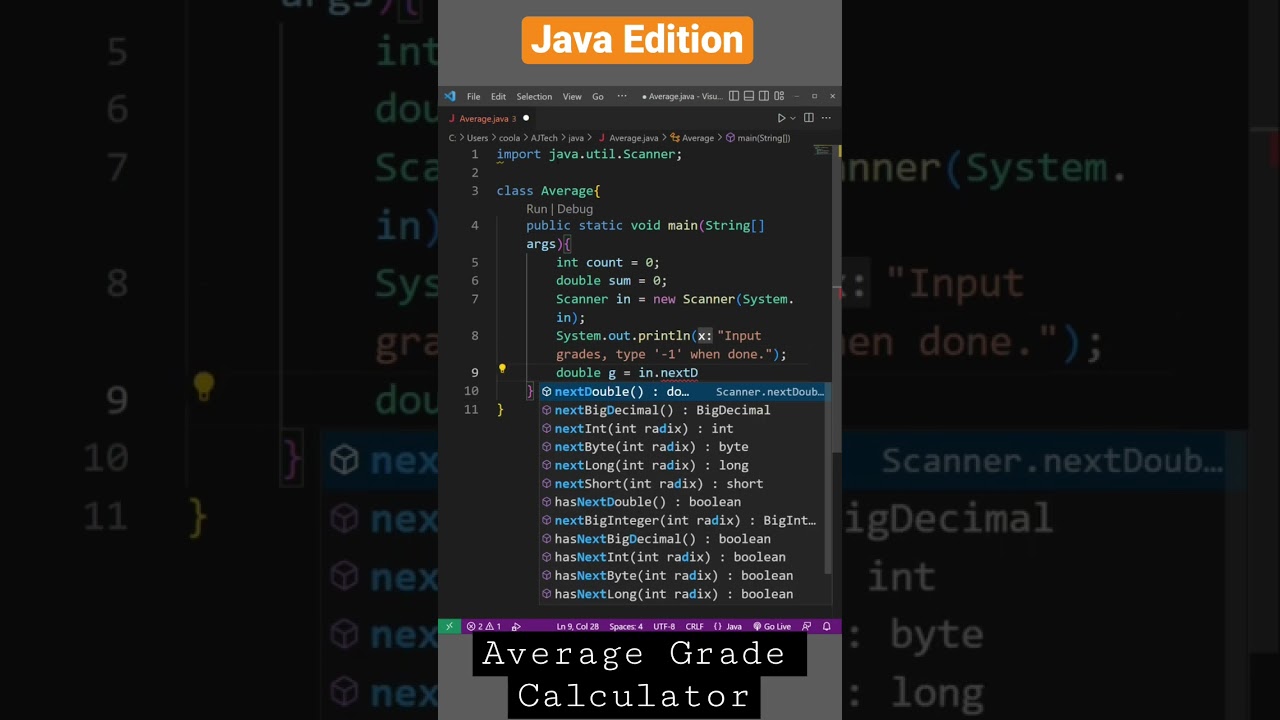Click the AJTech breadcrumb segment

[544, 138]
